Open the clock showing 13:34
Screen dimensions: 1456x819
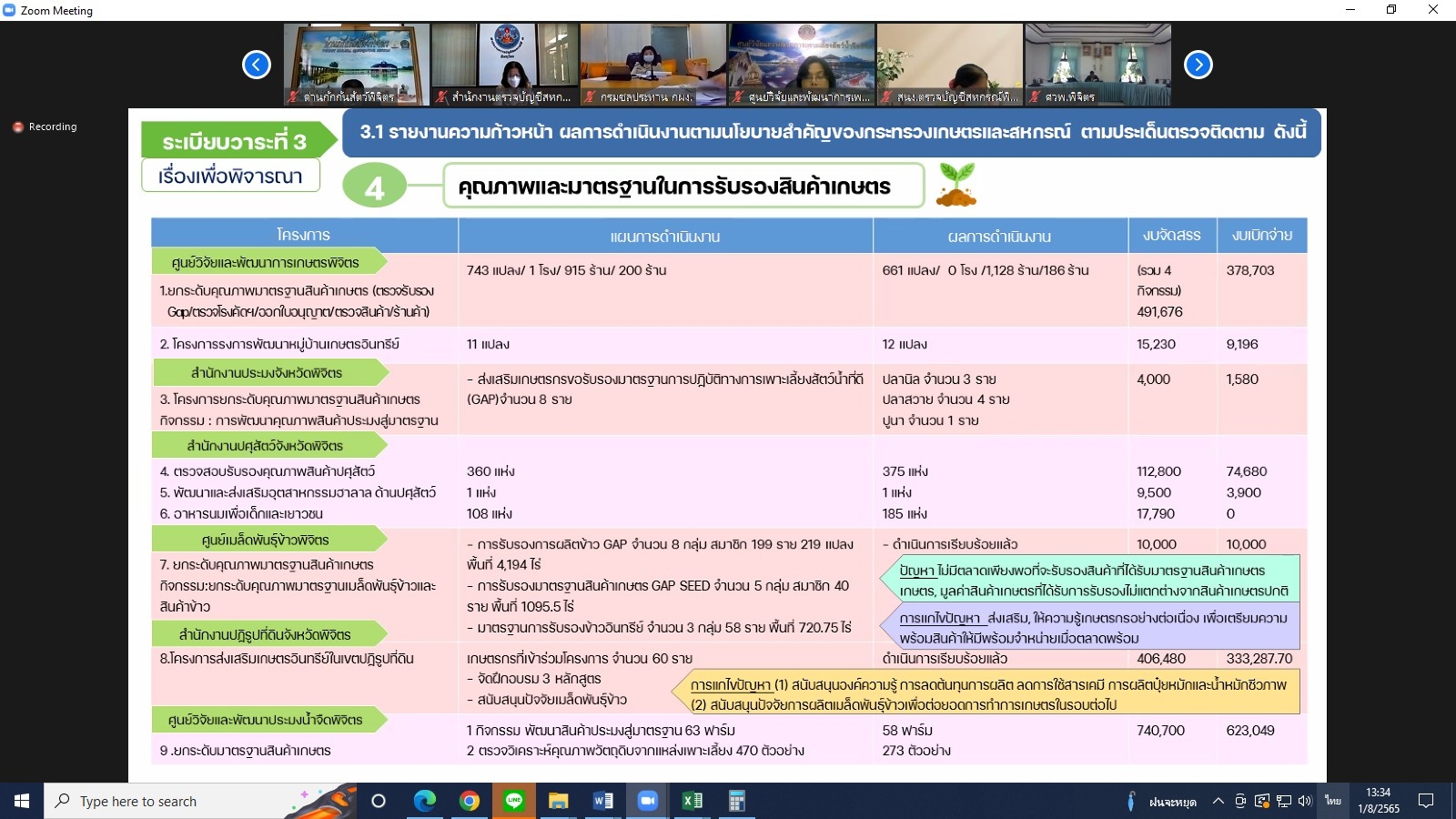[1379, 801]
